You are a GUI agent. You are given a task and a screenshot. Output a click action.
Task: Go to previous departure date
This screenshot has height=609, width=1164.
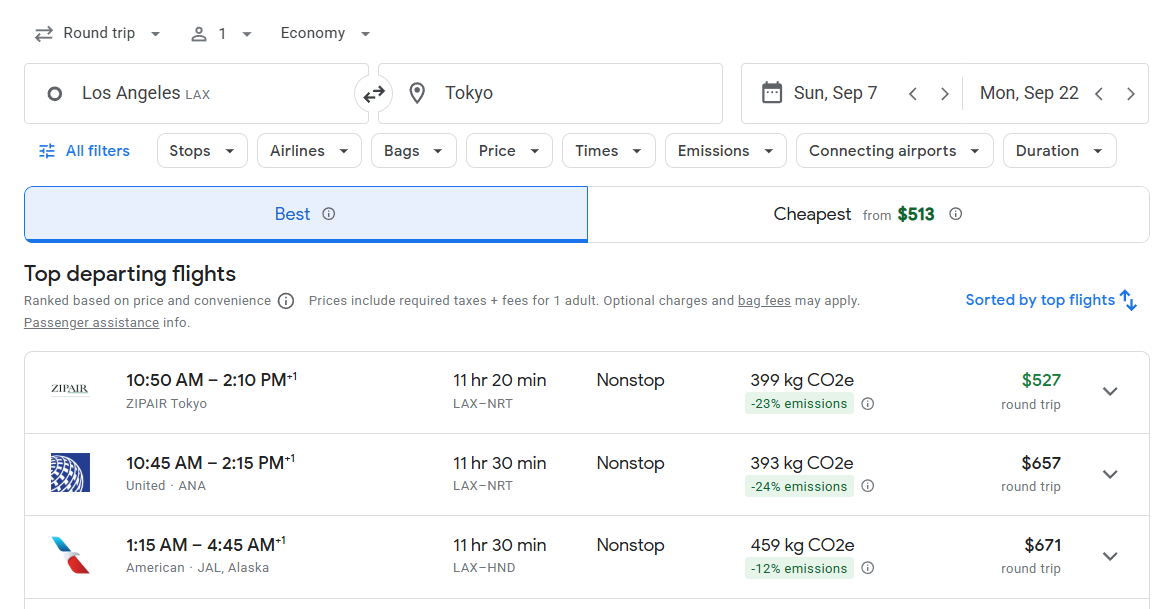click(x=913, y=94)
